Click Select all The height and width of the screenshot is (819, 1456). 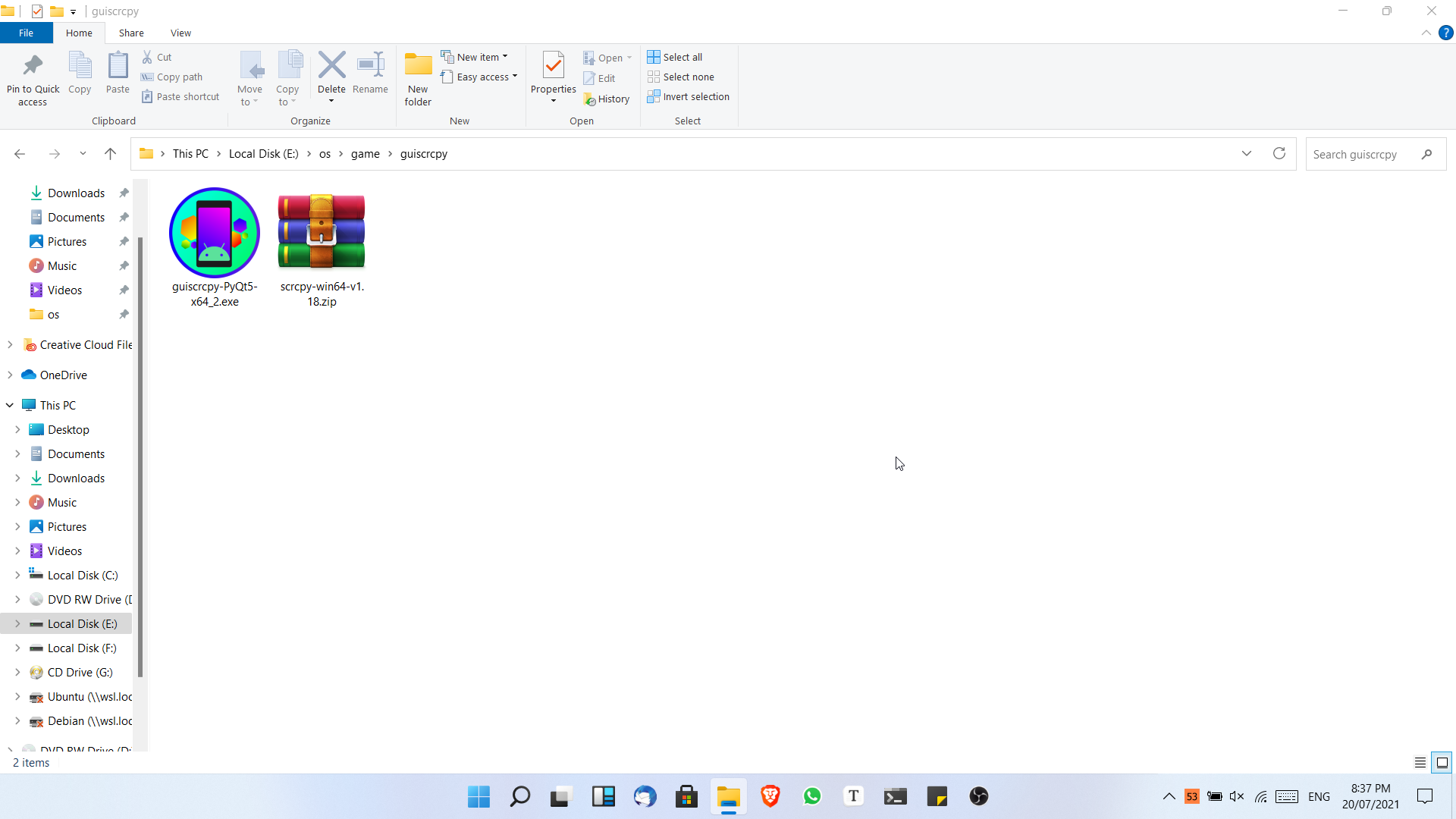675,57
